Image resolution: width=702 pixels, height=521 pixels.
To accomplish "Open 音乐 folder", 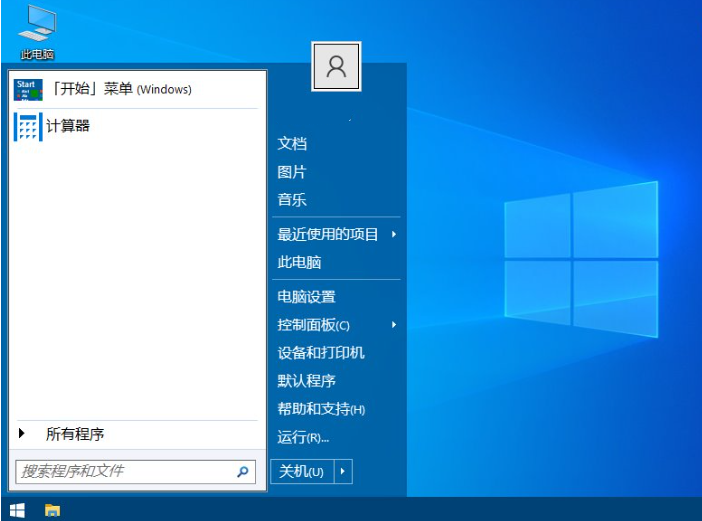I will coord(292,200).
